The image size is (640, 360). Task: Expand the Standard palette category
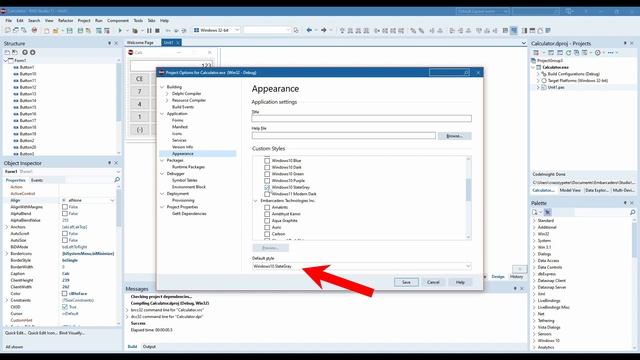pyautogui.click(x=534, y=220)
